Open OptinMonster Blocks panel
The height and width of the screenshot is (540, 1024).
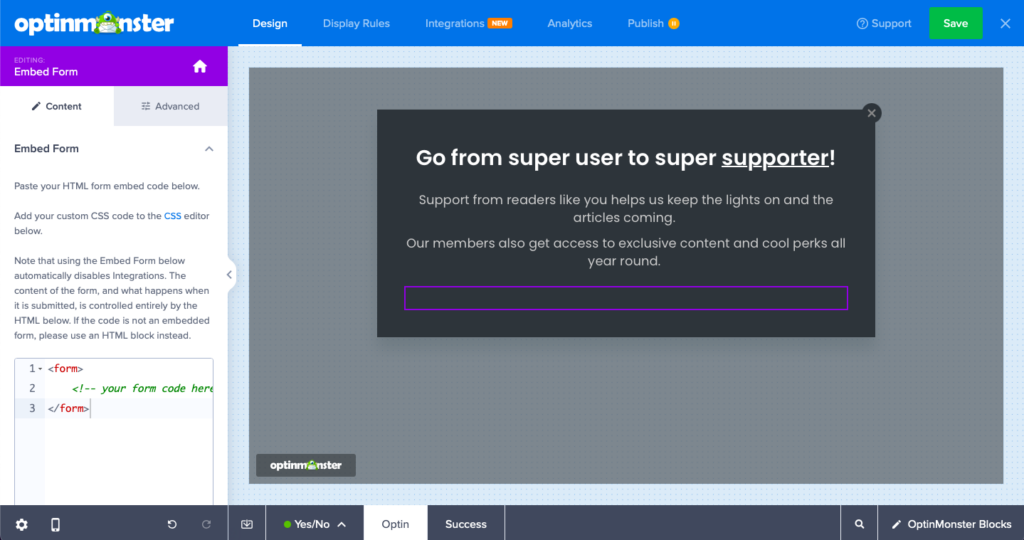[x=952, y=524]
